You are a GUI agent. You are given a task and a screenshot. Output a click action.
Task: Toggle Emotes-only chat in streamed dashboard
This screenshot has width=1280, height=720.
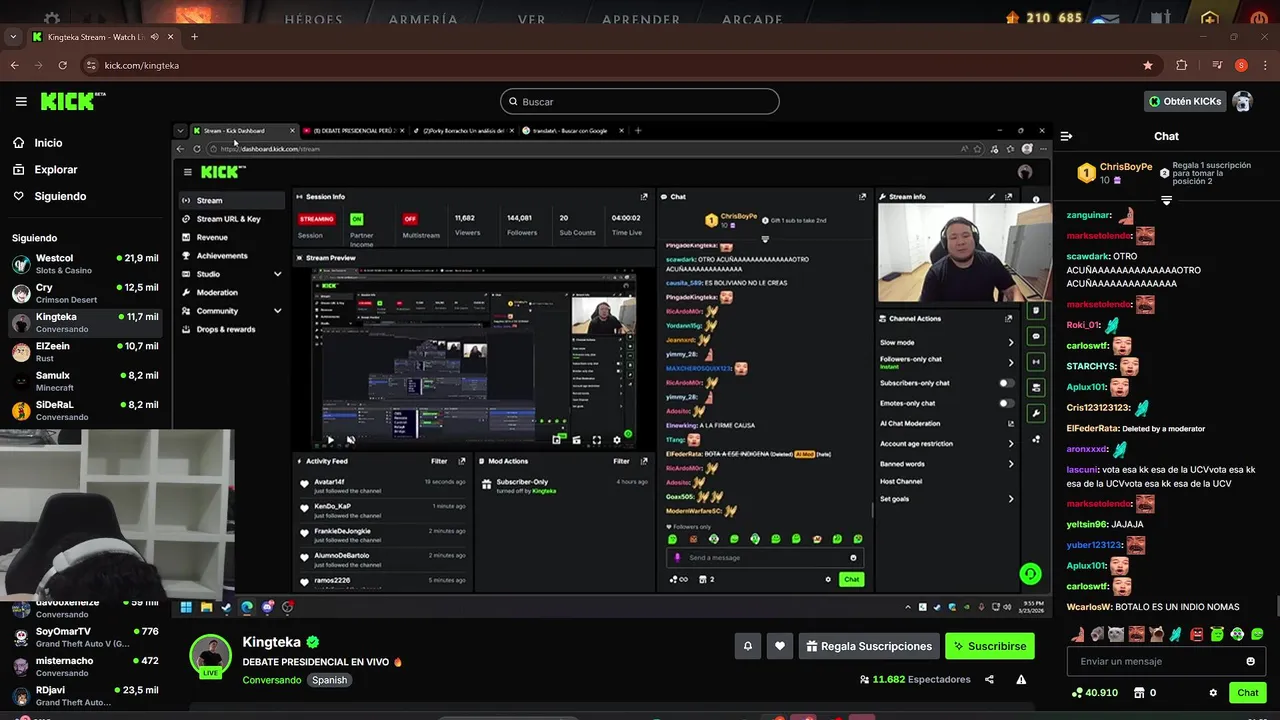click(x=1005, y=403)
